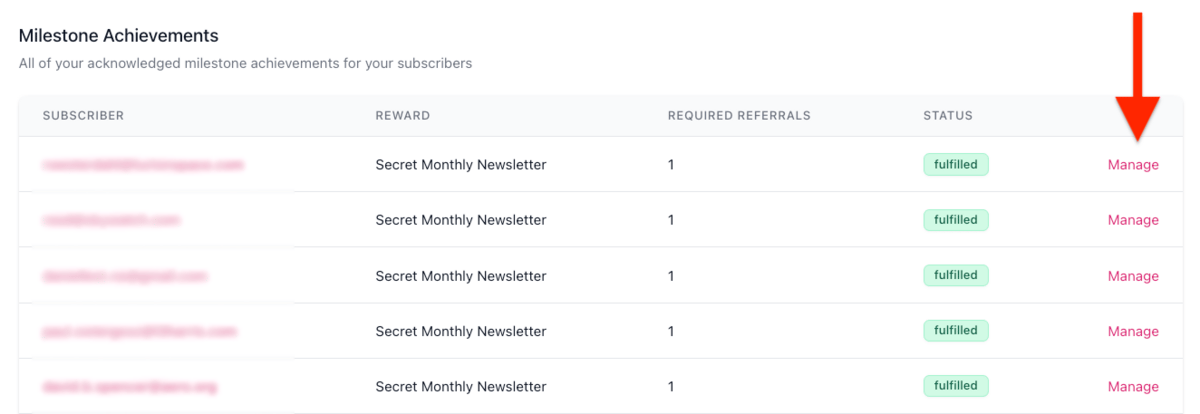
Task: Sort by the SUBSCRIBER column header
Action: (83, 116)
